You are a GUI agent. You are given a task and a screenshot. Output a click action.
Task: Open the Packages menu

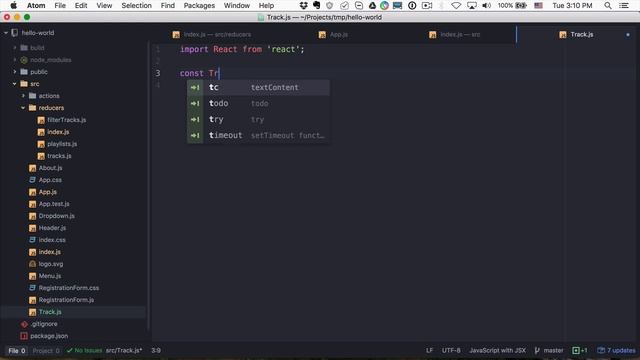(x=199, y=5)
